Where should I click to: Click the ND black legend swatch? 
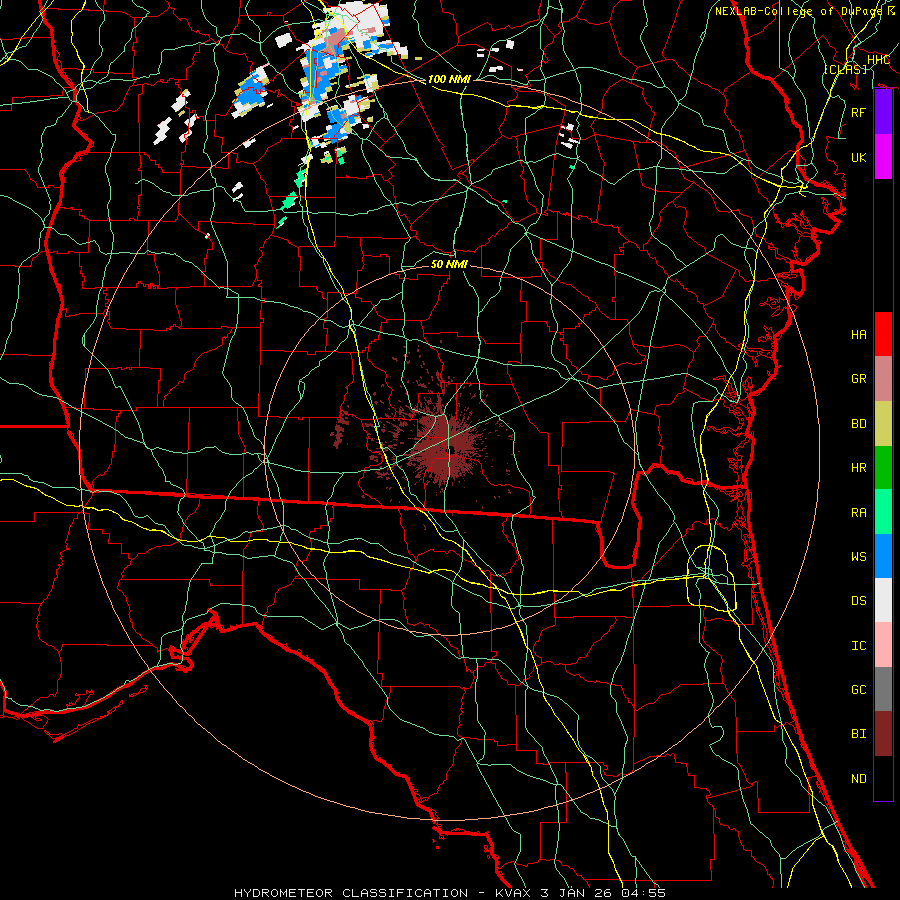coord(883,778)
